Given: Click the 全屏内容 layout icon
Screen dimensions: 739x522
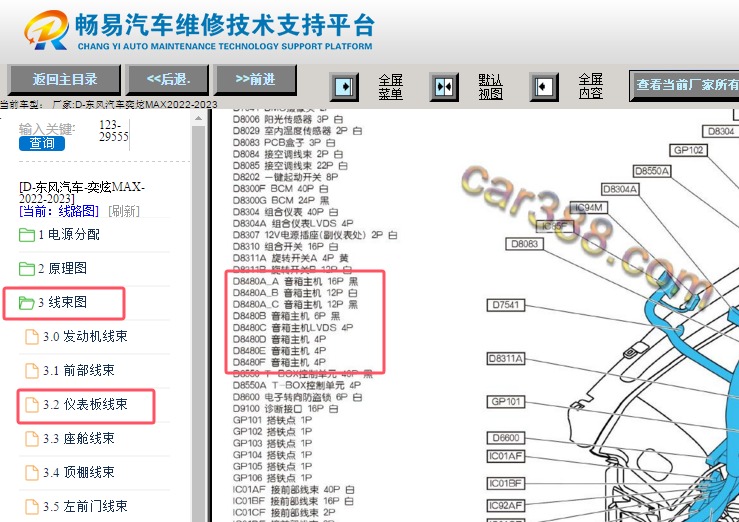Looking at the screenshot, I should click(544, 87).
